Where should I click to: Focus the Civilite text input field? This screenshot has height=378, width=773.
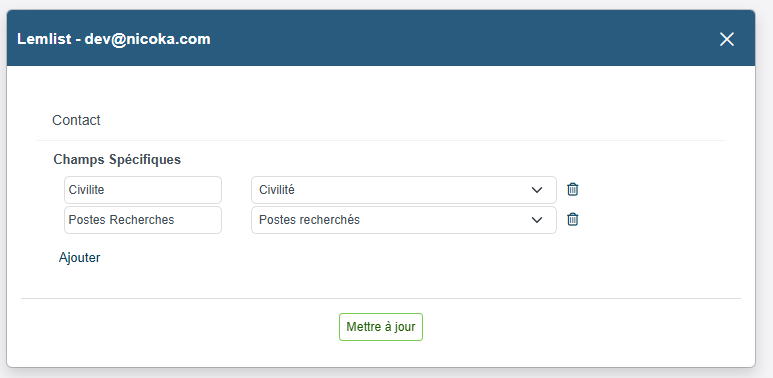pos(143,190)
